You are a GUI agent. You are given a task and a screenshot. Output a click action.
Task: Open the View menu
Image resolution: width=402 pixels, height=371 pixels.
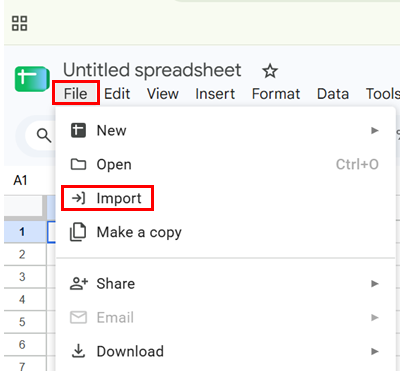click(x=163, y=94)
